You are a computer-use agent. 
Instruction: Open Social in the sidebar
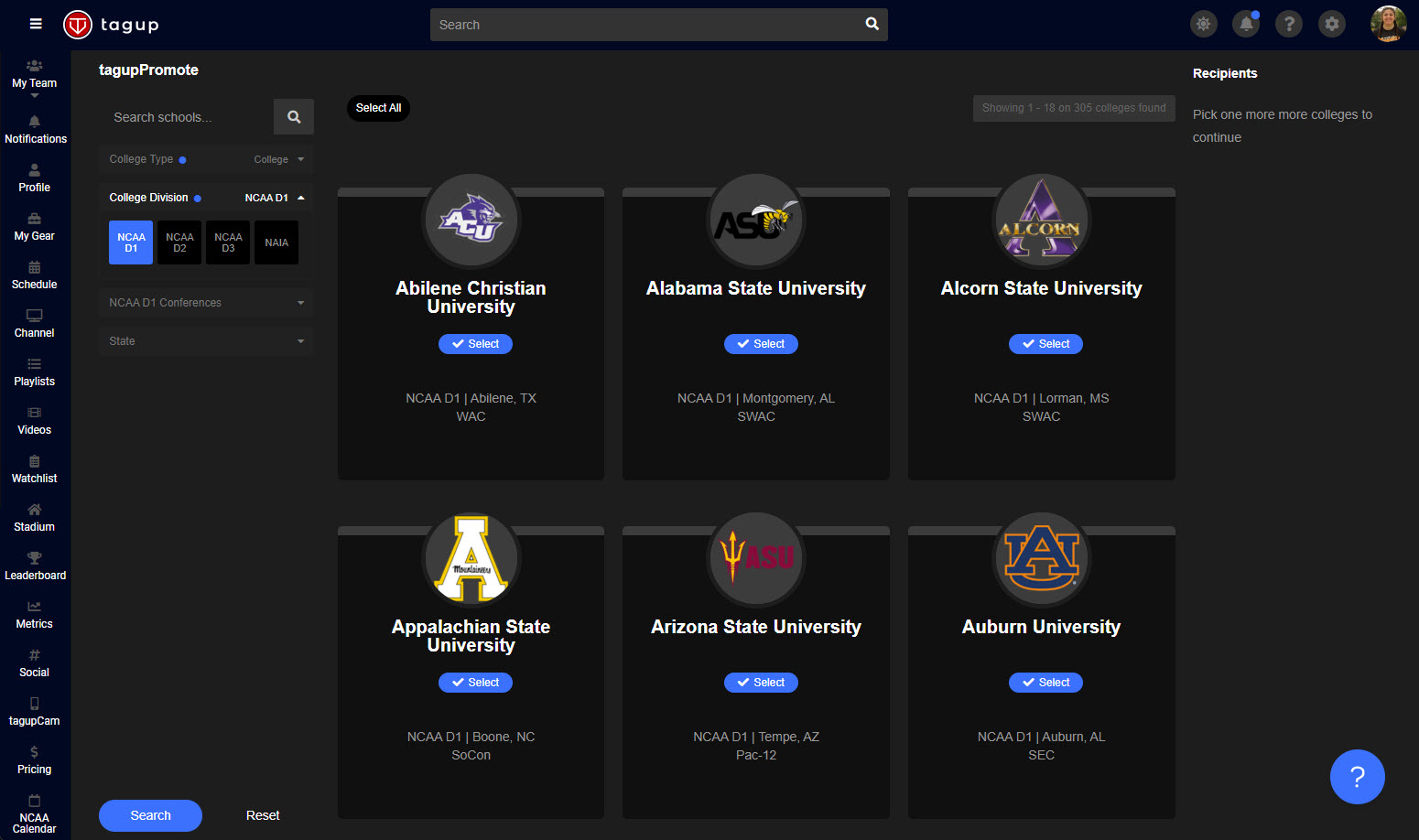pos(34,663)
